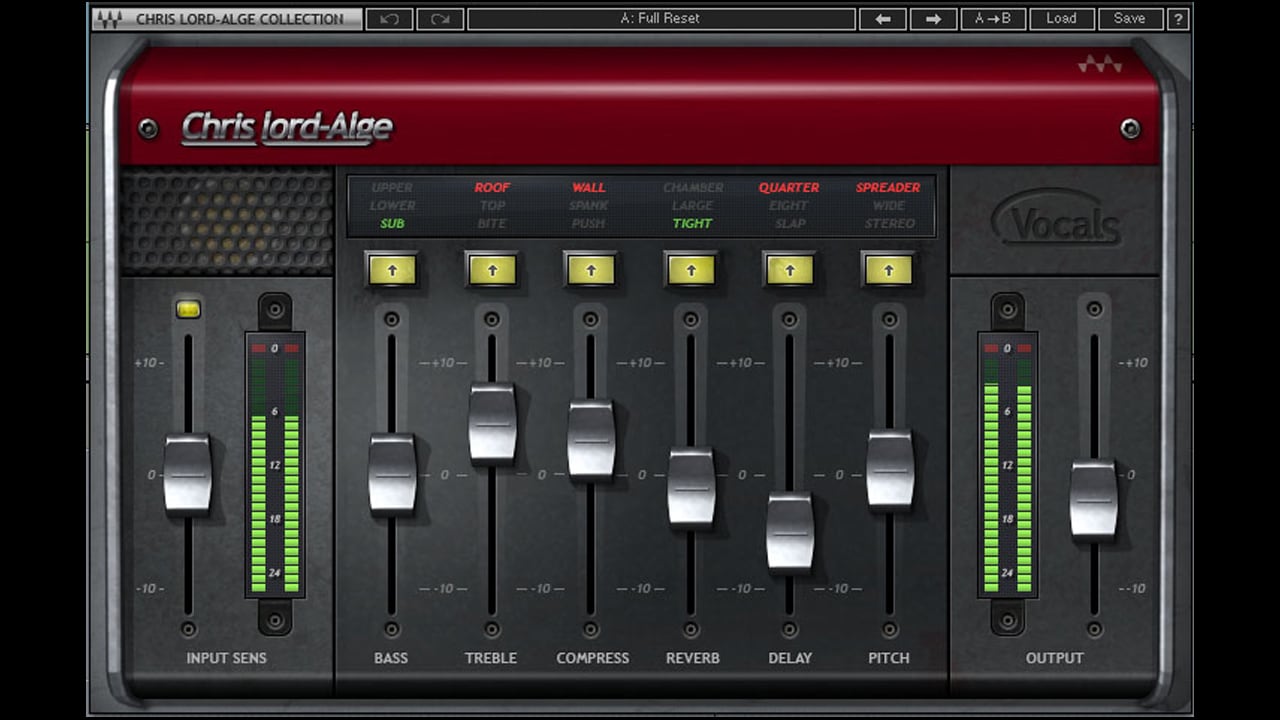Click the Save button
The width and height of the screenshot is (1280, 720).
[1129, 18]
